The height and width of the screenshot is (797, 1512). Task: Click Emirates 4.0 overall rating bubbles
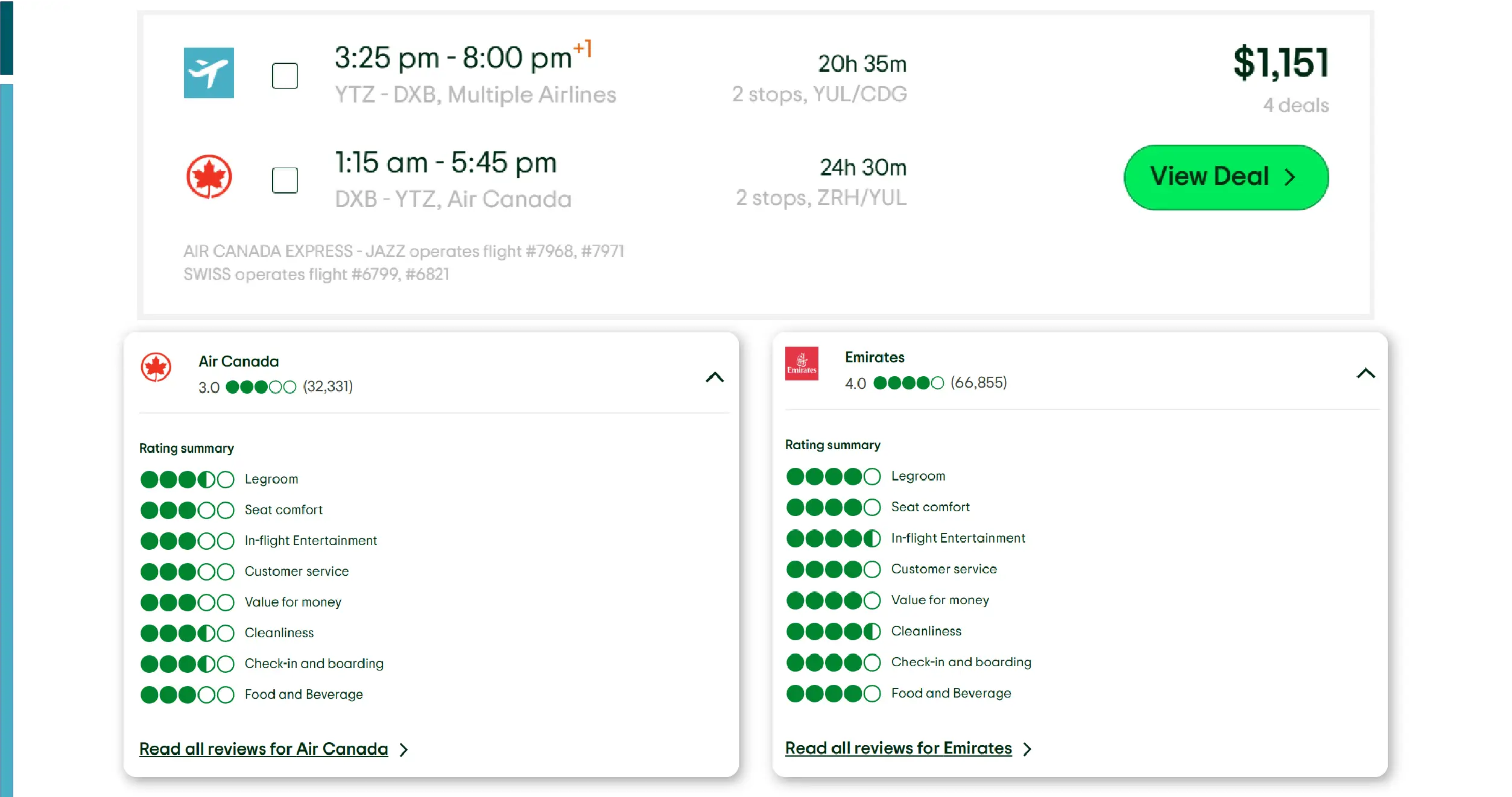pyautogui.click(x=908, y=383)
